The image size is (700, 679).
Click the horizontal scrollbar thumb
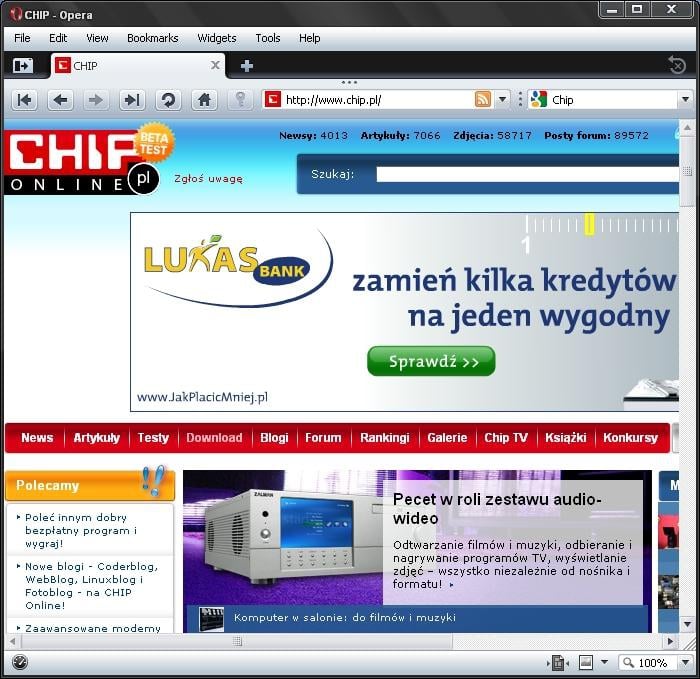tap(237, 642)
